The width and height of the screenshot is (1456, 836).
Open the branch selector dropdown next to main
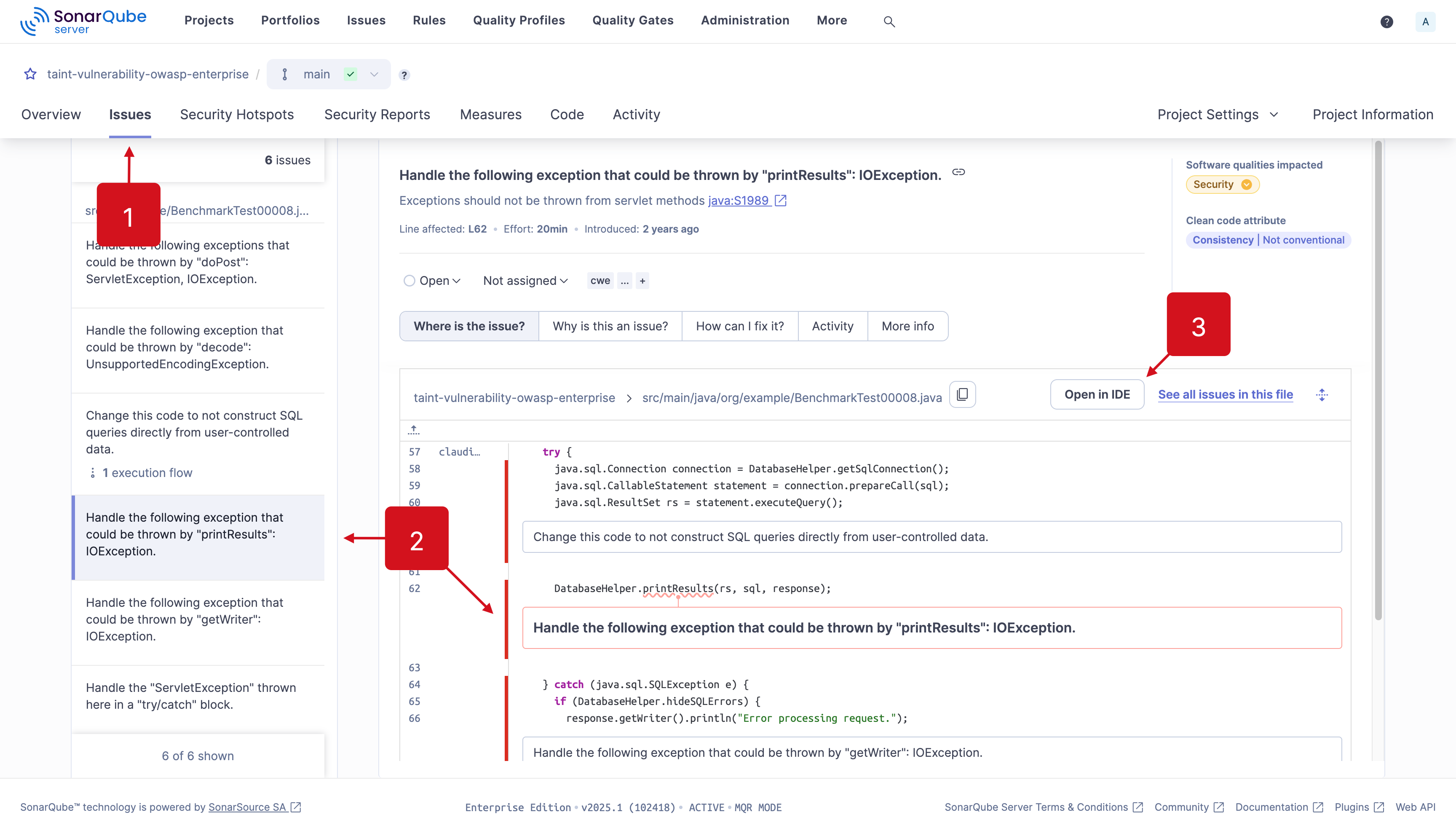374,75
